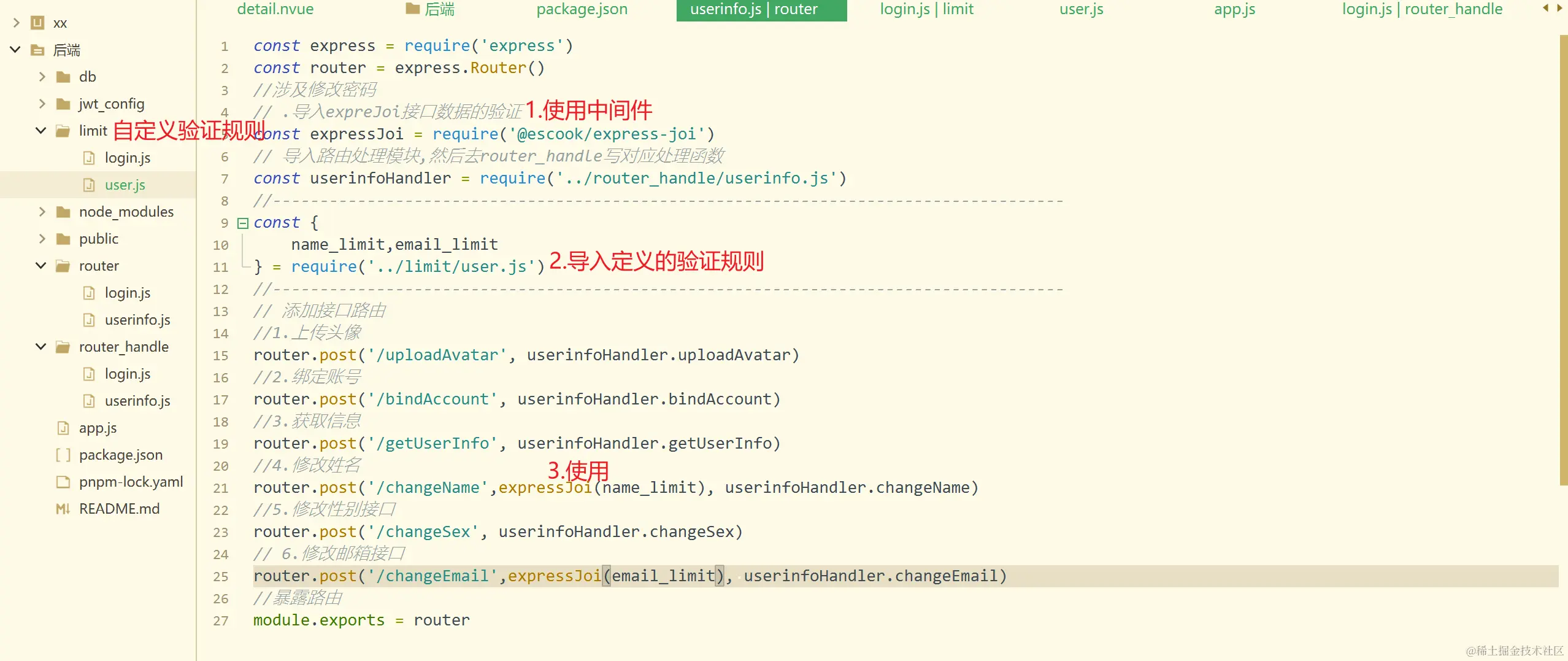
Task: Open the login.js | limit tab
Action: (x=926, y=9)
